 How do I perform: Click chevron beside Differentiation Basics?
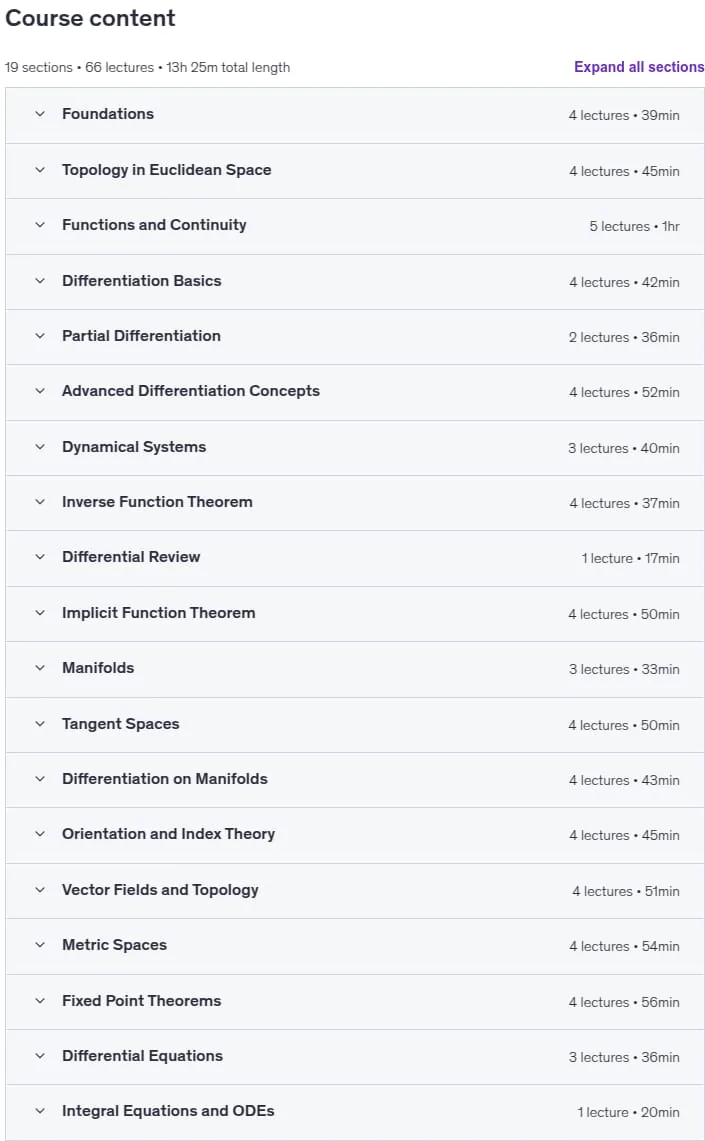pos(40,281)
